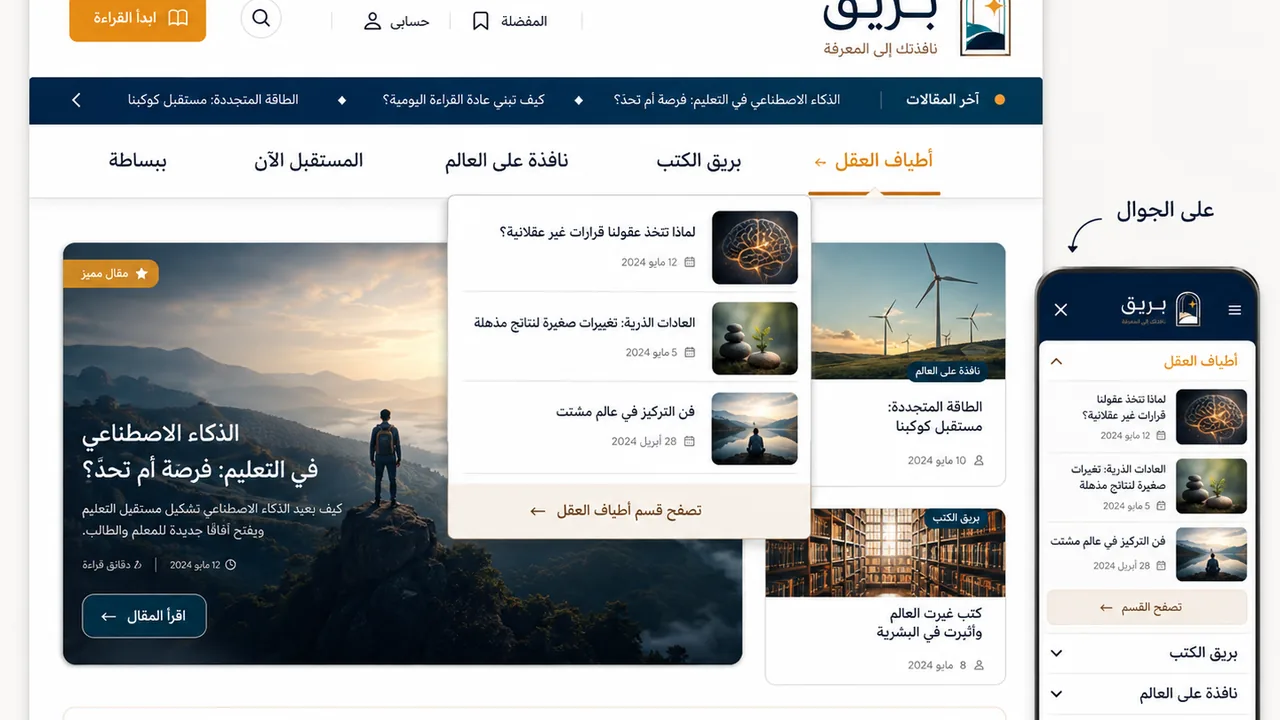Select the المستقبل الآن navigation tab
The width and height of the screenshot is (1280, 720).
tap(309, 161)
